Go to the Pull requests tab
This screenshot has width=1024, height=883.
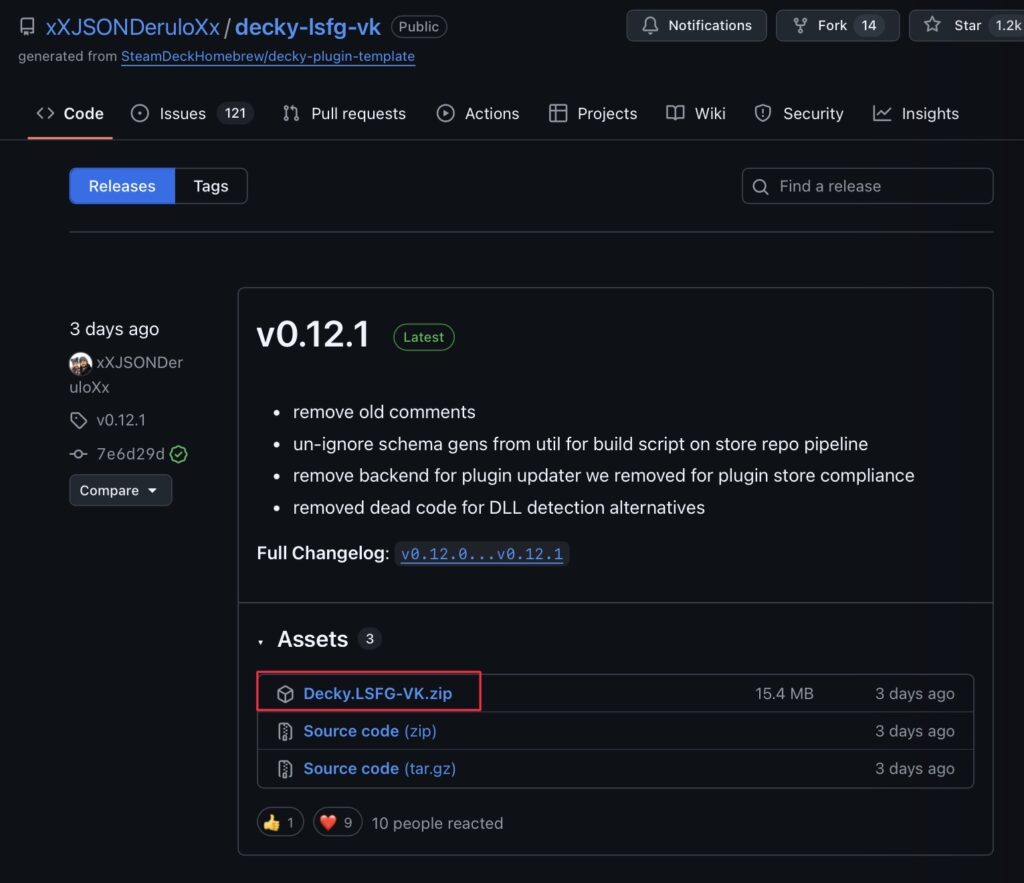point(345,114)
